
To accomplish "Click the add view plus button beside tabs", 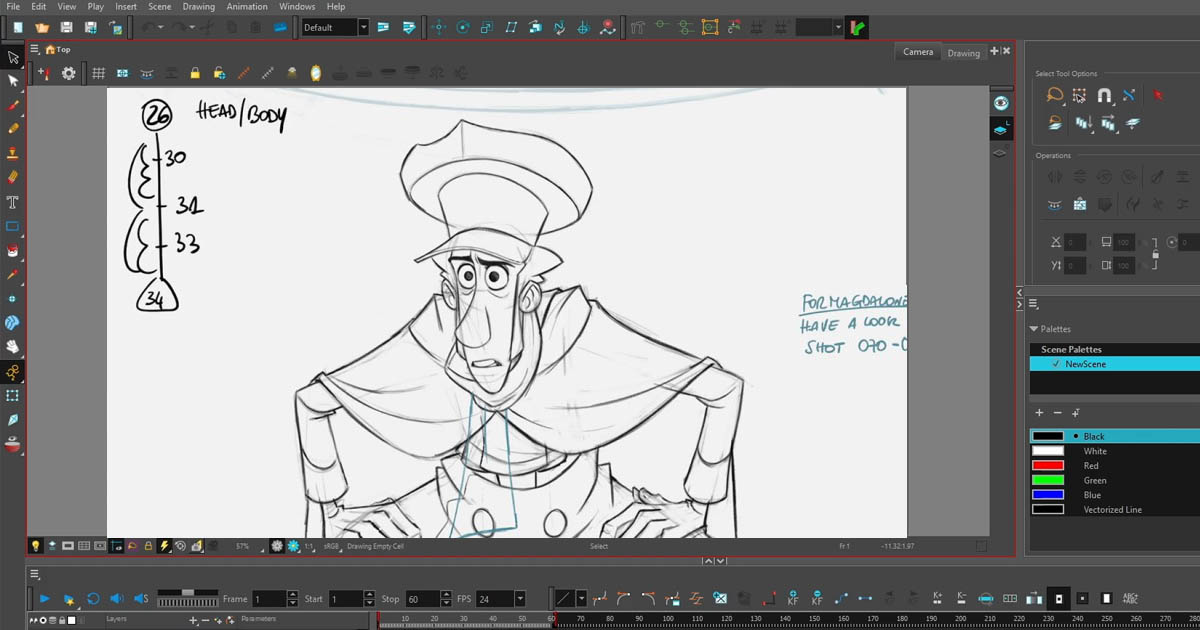I will [x=994, y=51].
